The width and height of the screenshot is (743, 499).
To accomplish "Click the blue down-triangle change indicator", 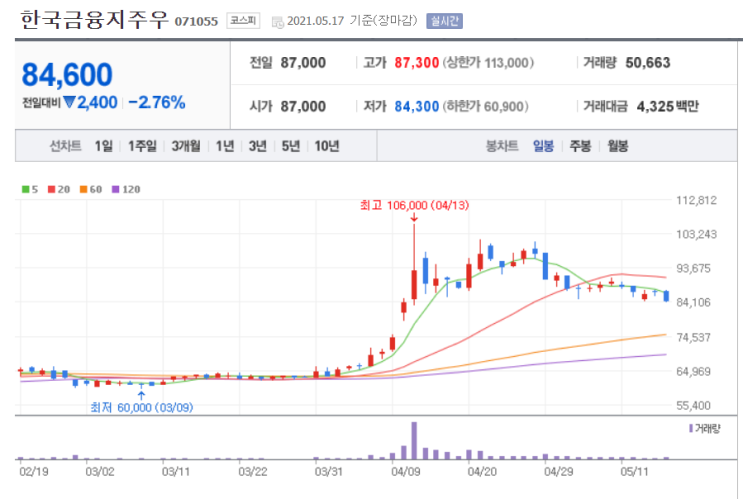I will click(70, 102).
